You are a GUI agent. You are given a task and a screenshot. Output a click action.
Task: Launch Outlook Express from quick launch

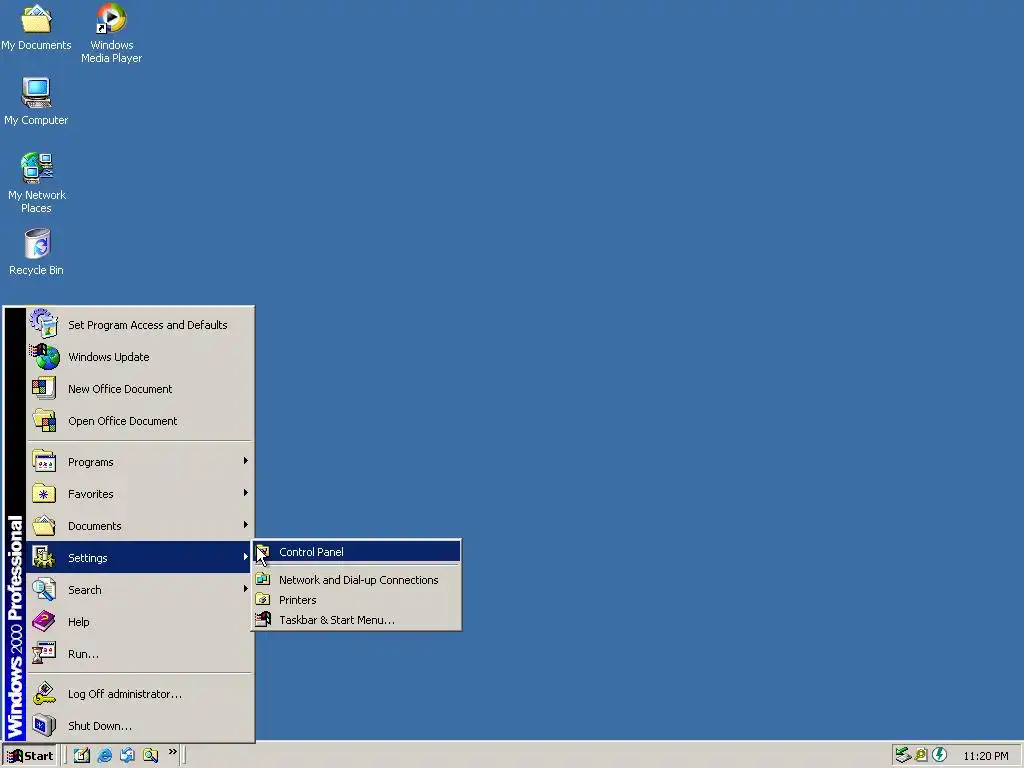point(127,755)
